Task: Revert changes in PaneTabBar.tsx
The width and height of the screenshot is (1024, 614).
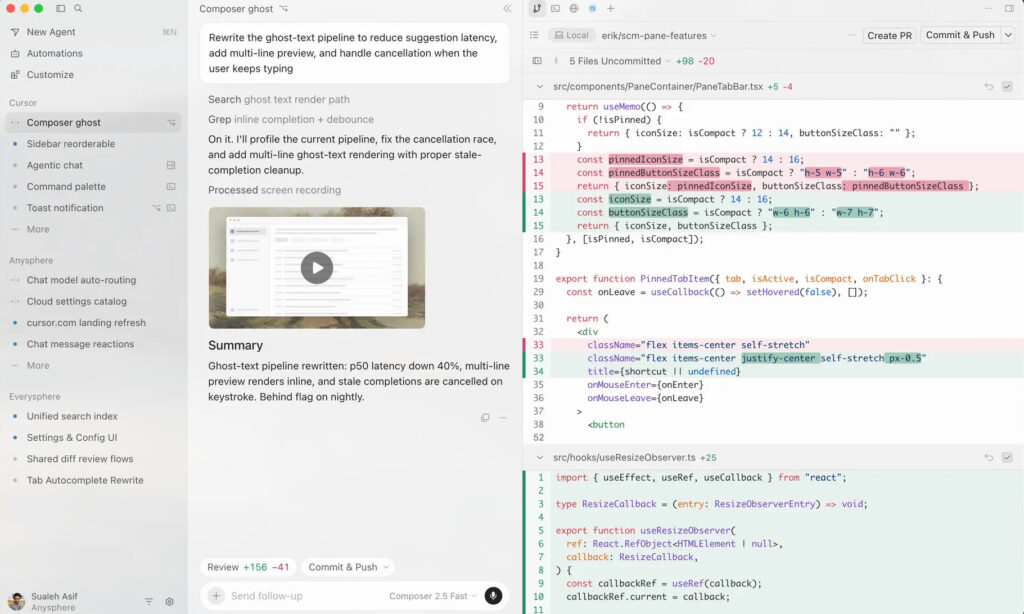Action: pyautogui.click(x=989, y=86)
